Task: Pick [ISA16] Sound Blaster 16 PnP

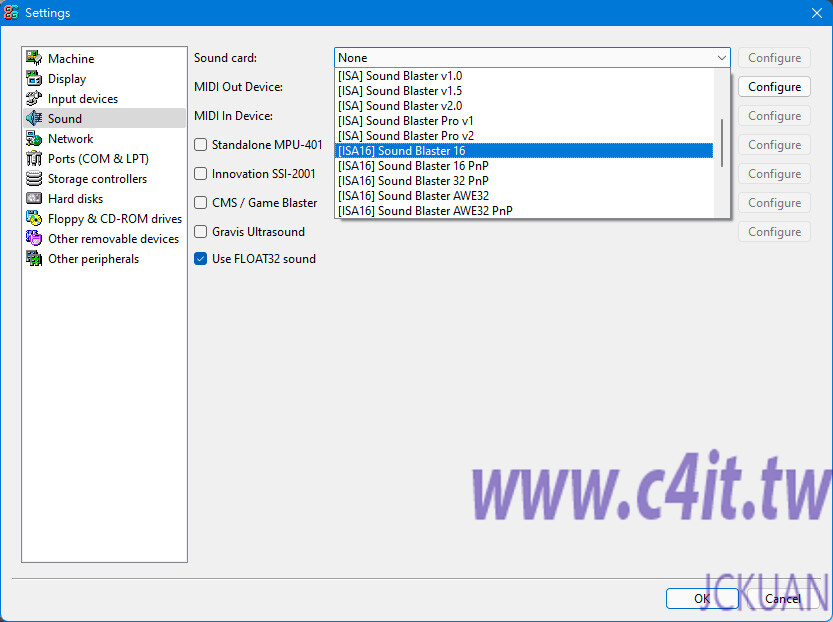Action: tap(524, 166)
